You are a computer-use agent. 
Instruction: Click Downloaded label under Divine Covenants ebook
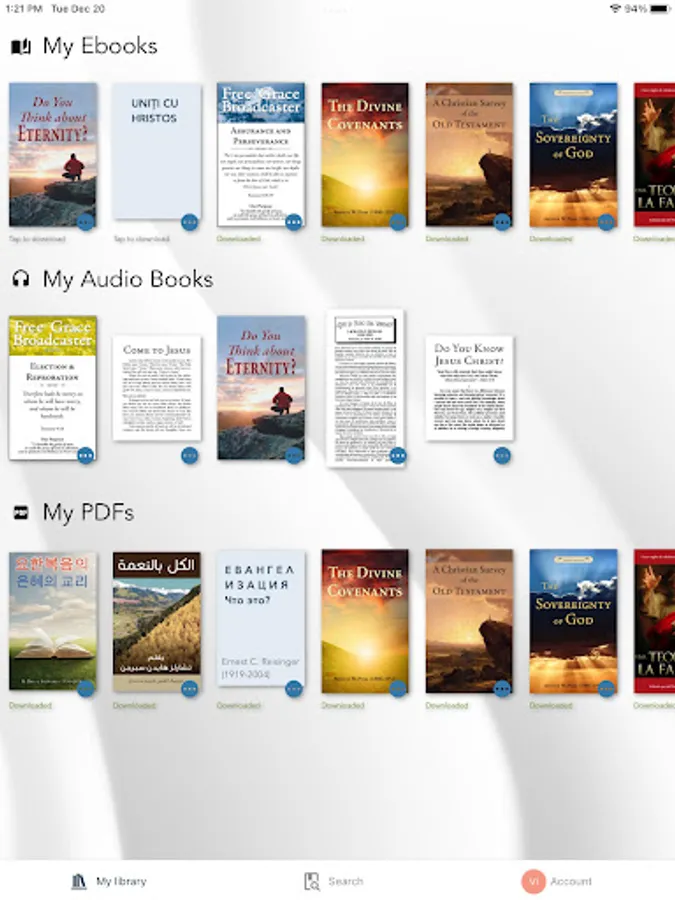tap(343, 239)
